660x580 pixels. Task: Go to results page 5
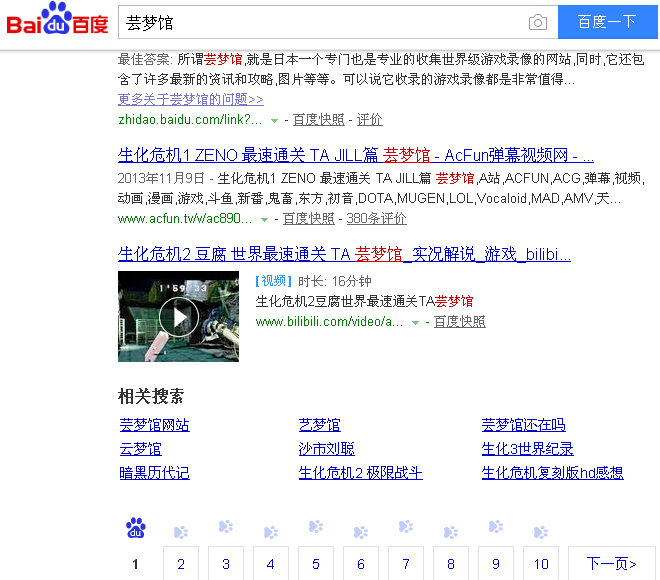point(316,563)
